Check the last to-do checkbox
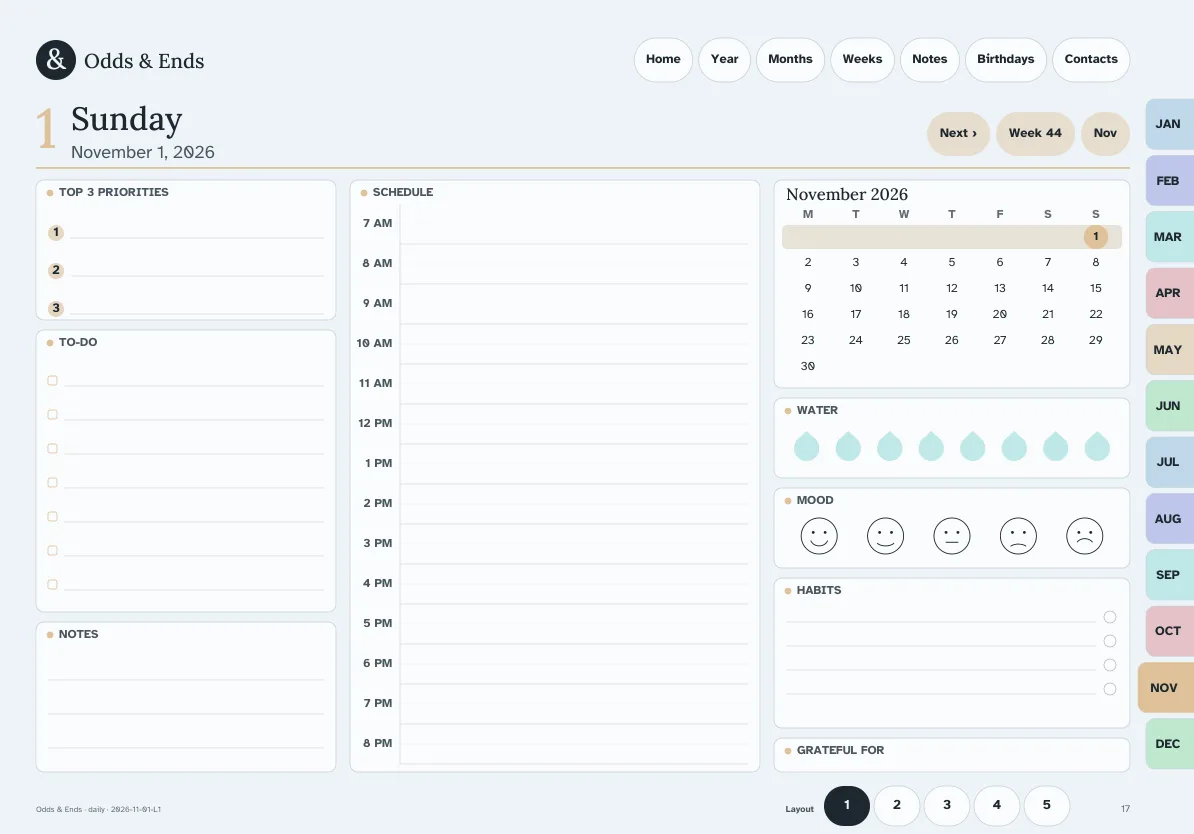 [x=53, y=585]
